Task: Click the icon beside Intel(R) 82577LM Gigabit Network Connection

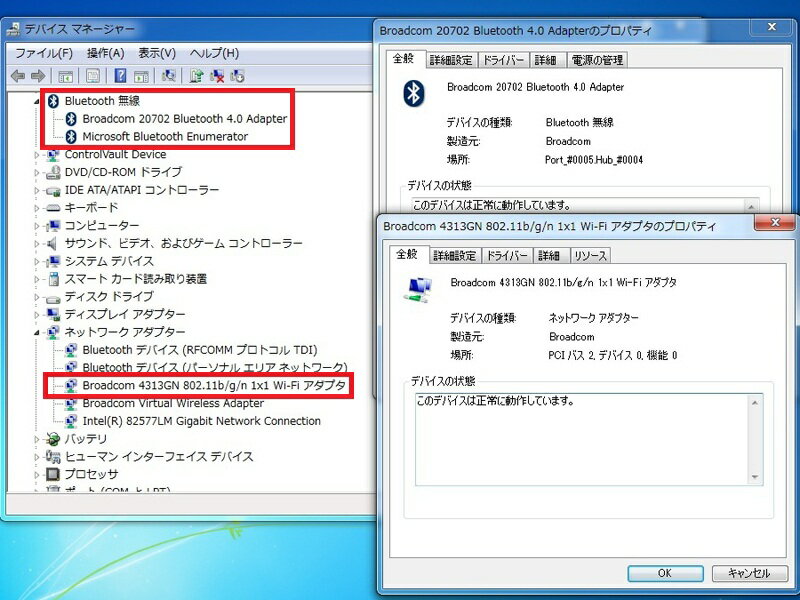Action: 71,421
